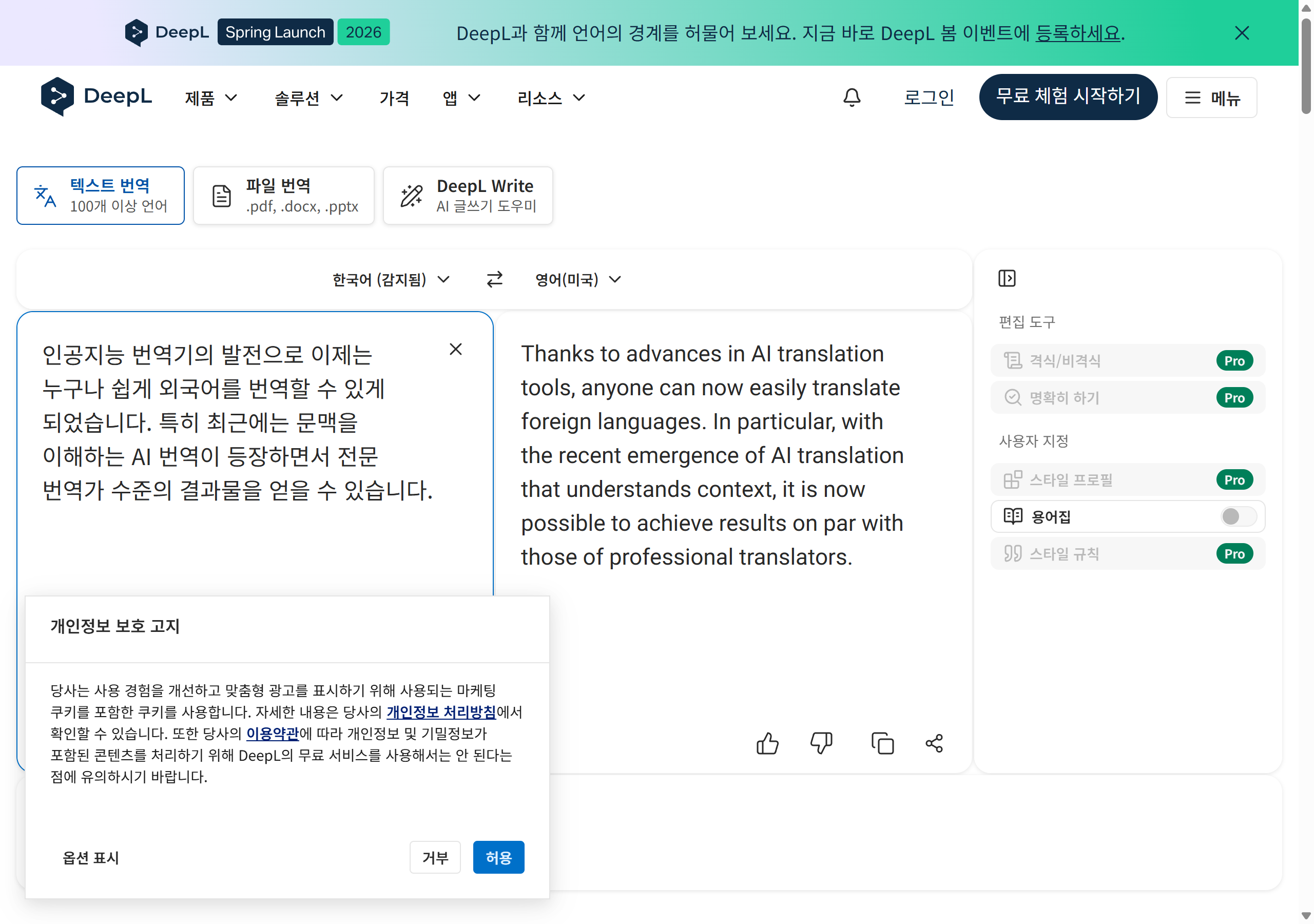1314x924 pixels.
Task: Give thumbs up to the translation
Action: [767, 743]
